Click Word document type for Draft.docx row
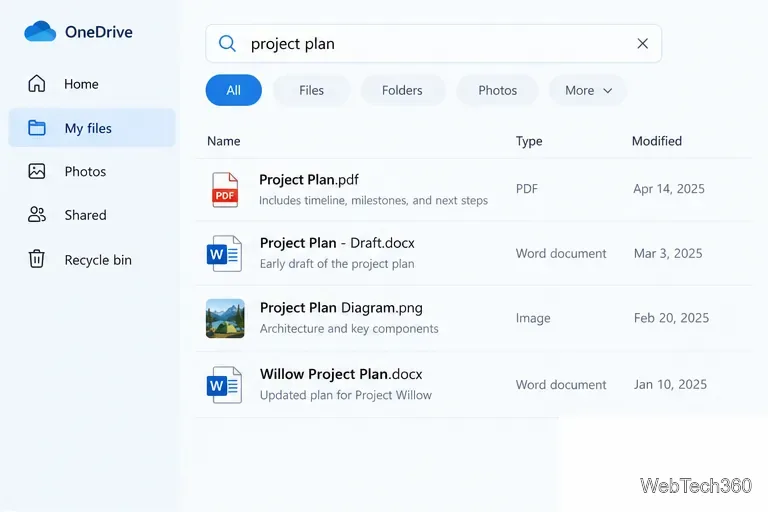This screenshot has width=768, height=512. pos(561,253)
